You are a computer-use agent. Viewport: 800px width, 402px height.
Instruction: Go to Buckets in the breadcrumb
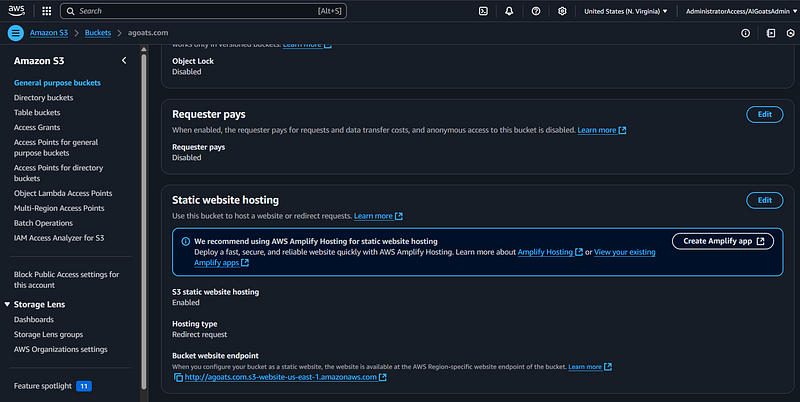tap(98, 33)
